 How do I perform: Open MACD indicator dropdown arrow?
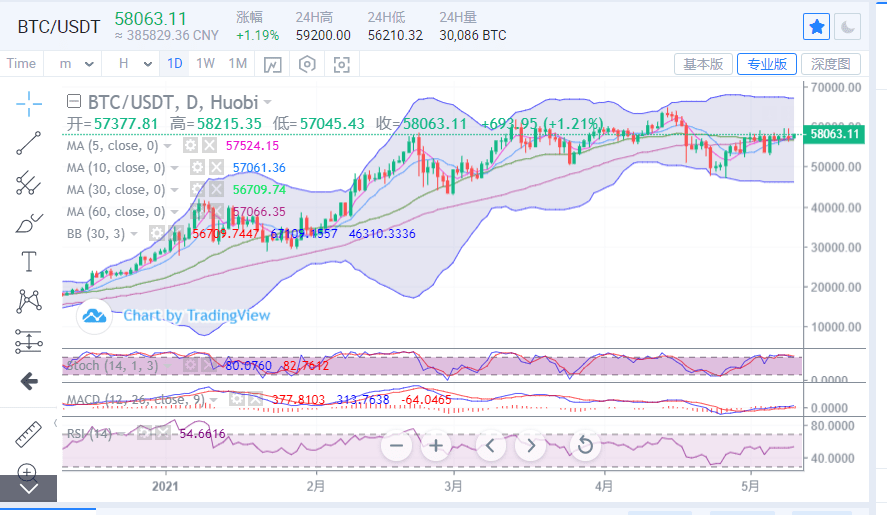(x=213, y=401)
